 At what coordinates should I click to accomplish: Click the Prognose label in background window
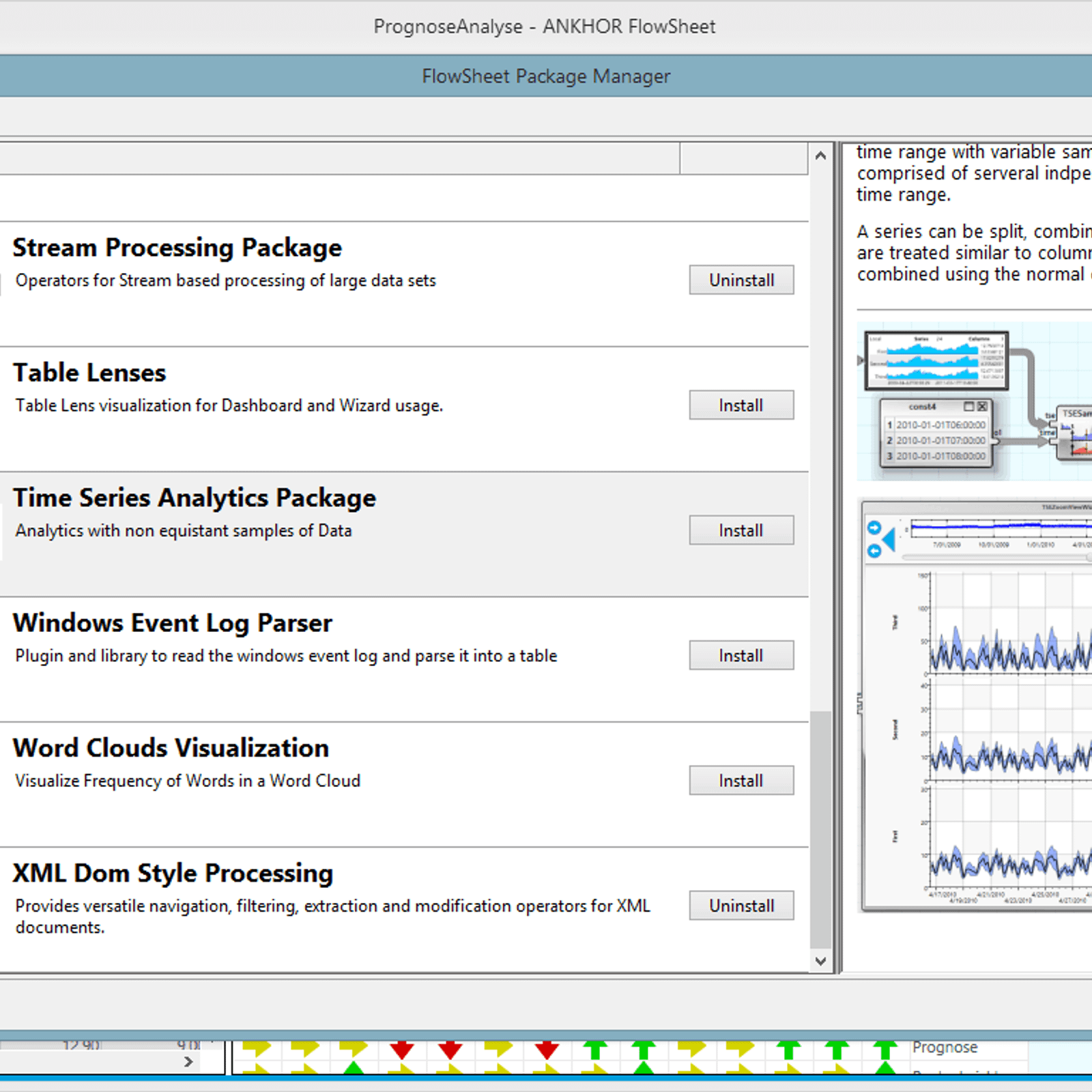[x=945, y=1047]
